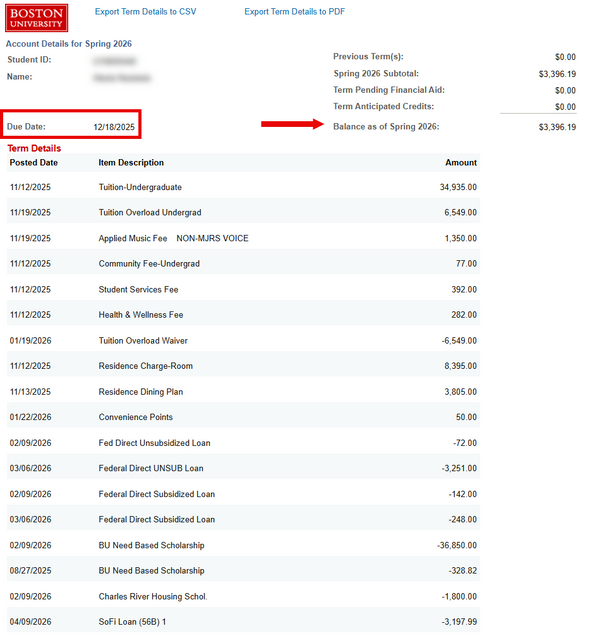
Task: Click the Term Details section heading
Action: pos(34,148)
